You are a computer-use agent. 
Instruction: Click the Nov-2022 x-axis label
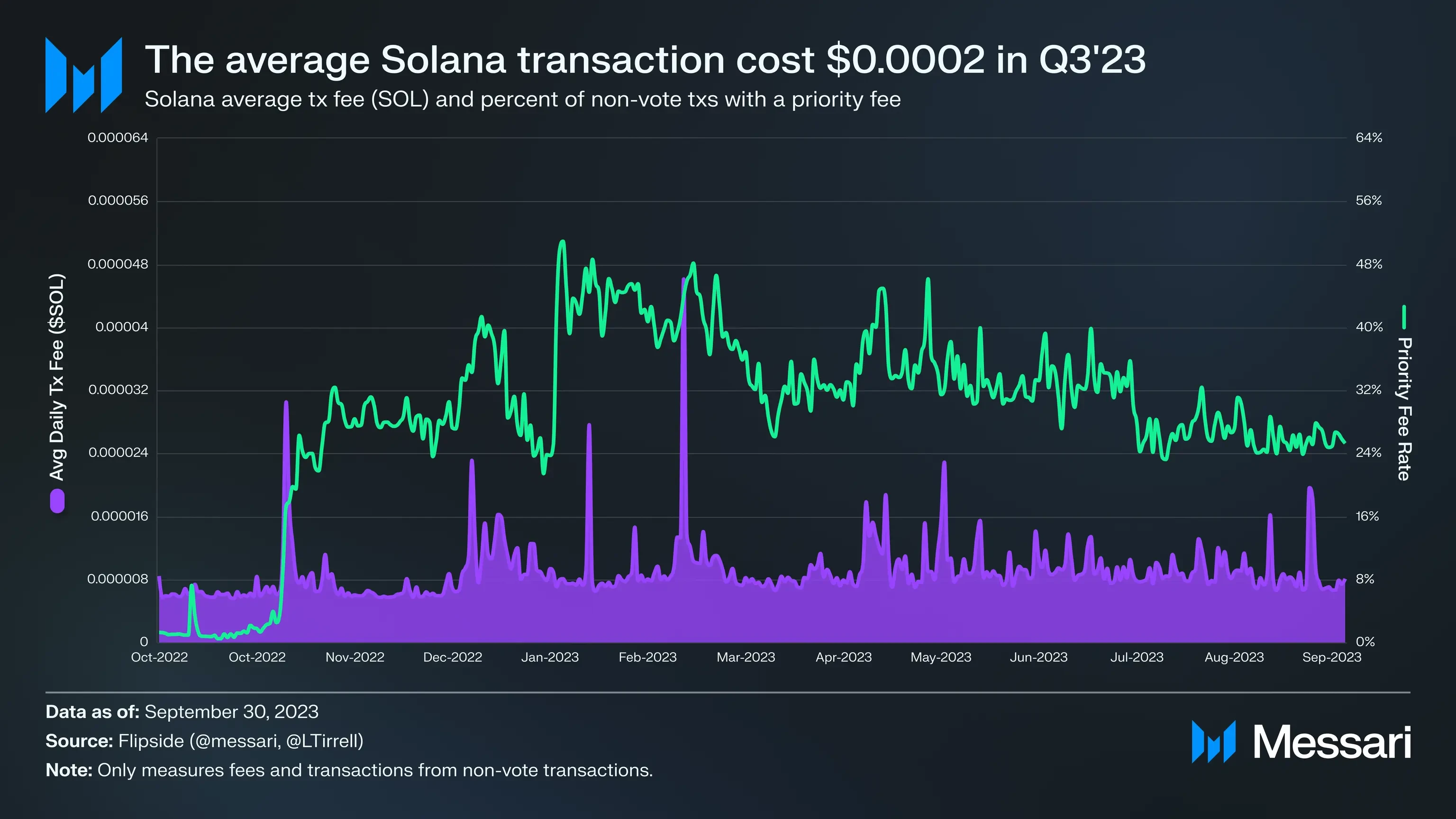pyautogui.click(x=355, y=657)
